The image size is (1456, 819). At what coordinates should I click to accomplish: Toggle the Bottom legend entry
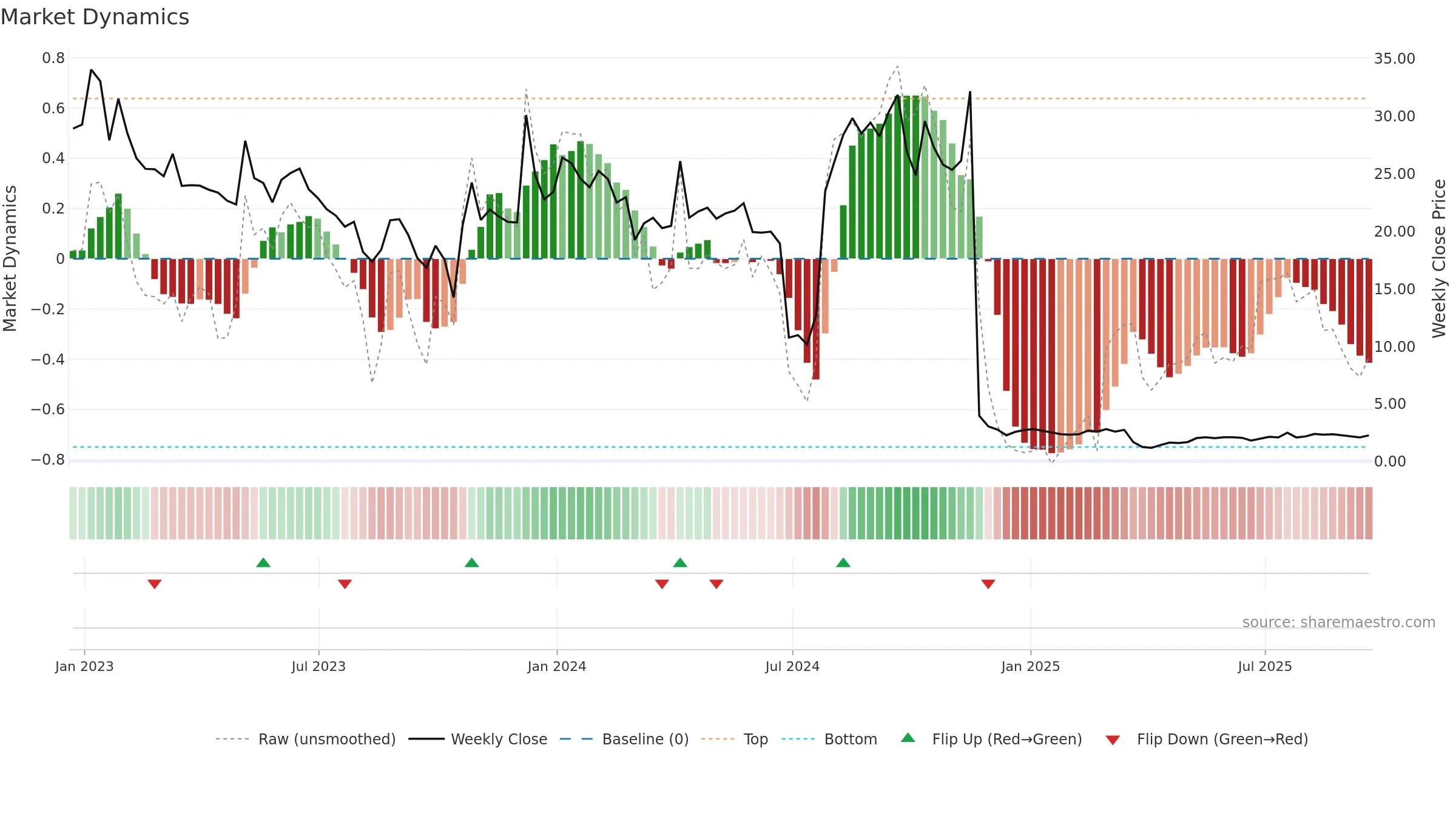pos(829,739)
